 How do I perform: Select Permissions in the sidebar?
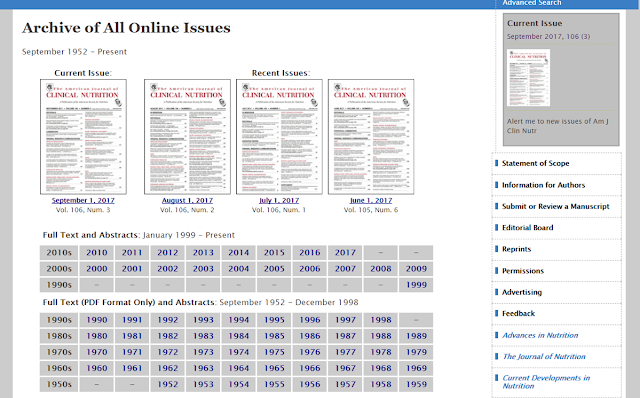pos(523,271)
